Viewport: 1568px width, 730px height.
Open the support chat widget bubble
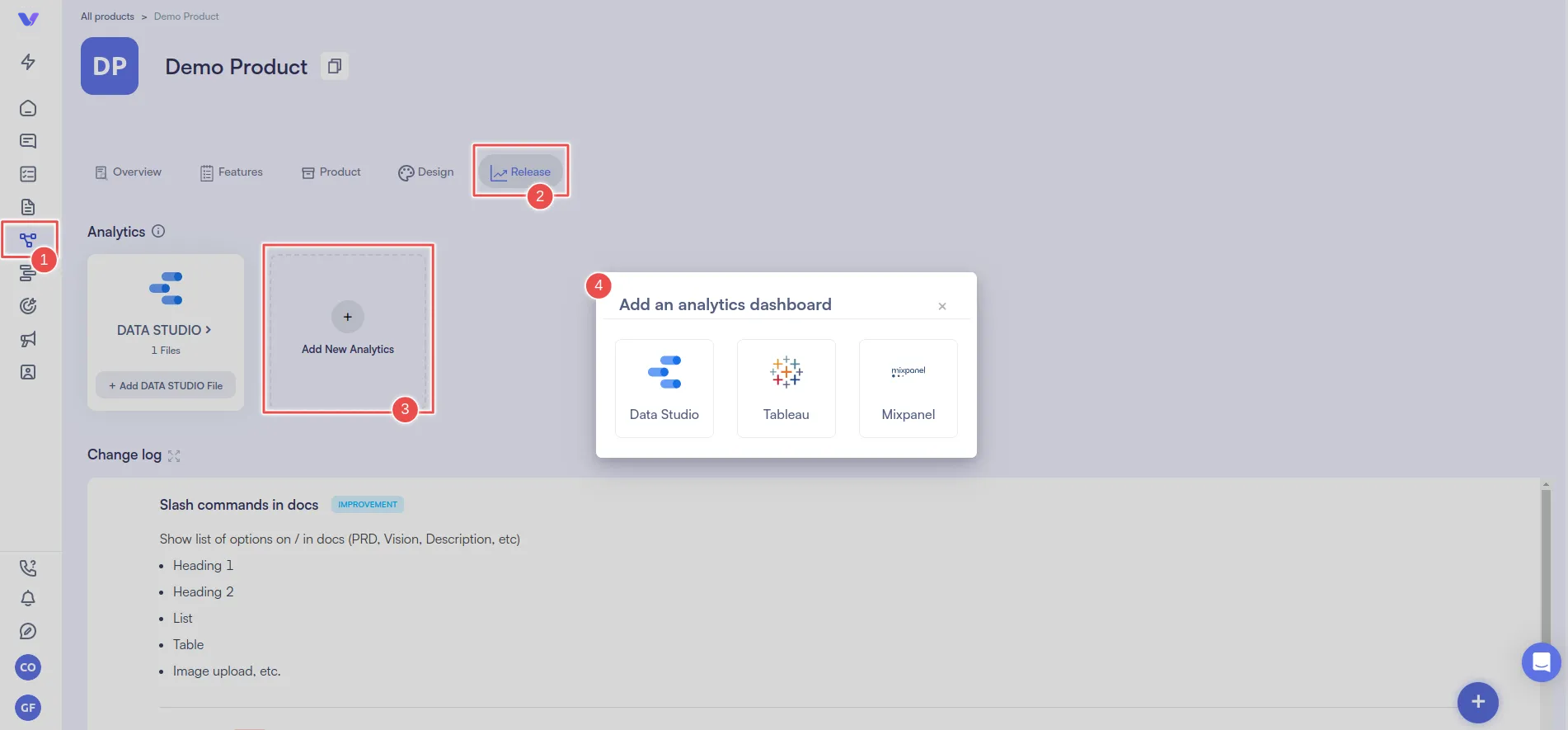(1541, 662)
